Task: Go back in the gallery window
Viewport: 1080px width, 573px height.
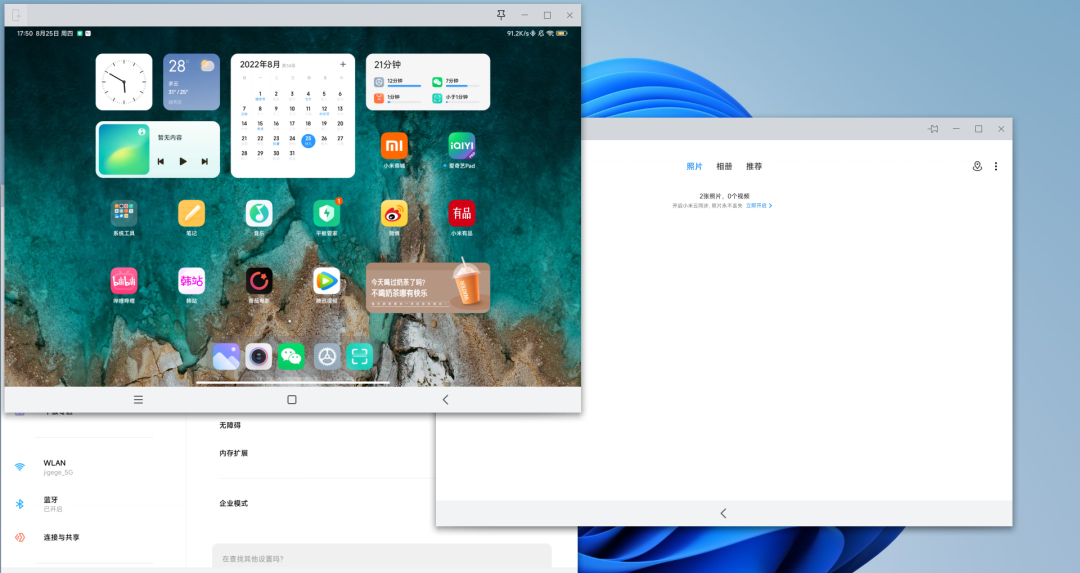Action: (x=723, y=513)
